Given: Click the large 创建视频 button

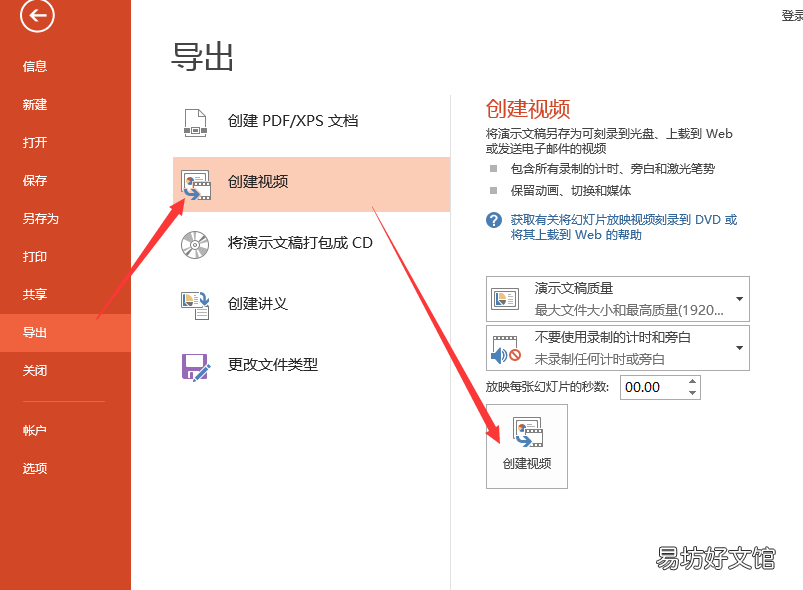Looking at the screenshot, I should click(527, 447).
